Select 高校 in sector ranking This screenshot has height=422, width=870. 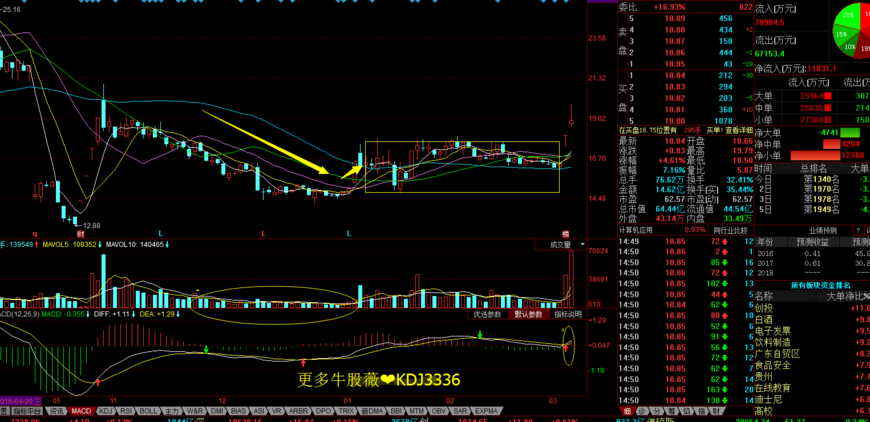coord(764,411)
